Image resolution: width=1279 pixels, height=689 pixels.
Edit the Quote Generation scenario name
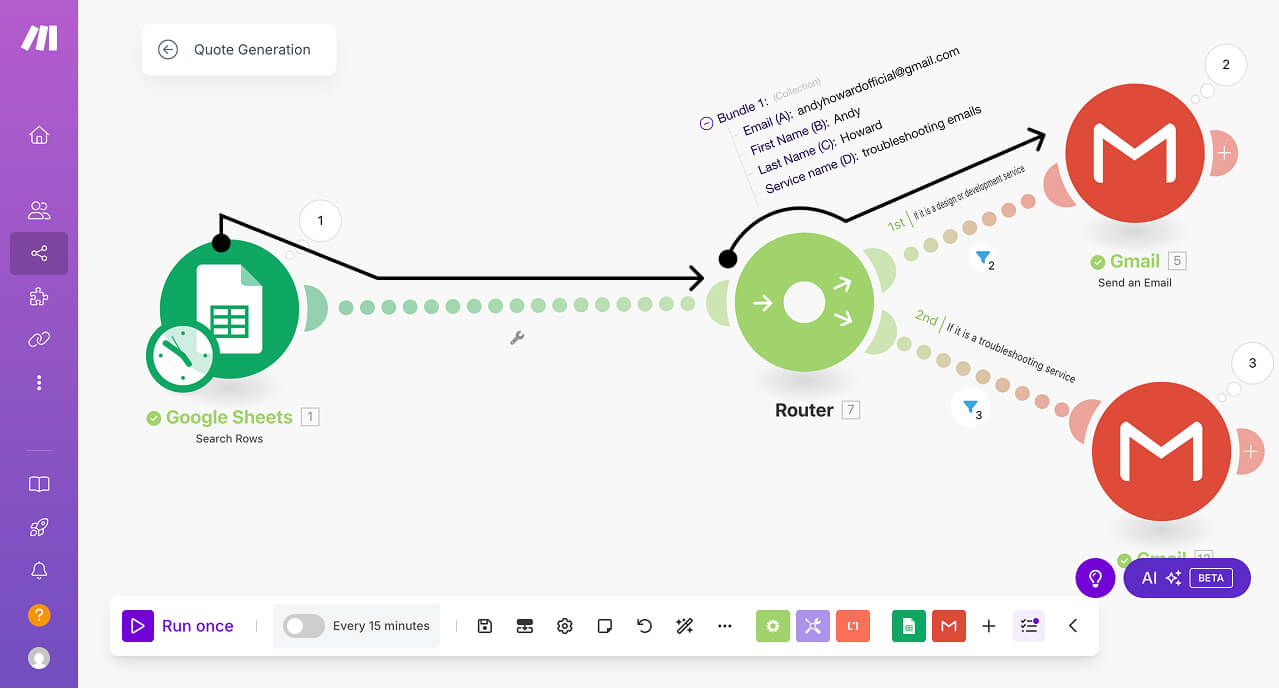pyautogui.click(x=252, y=49)
